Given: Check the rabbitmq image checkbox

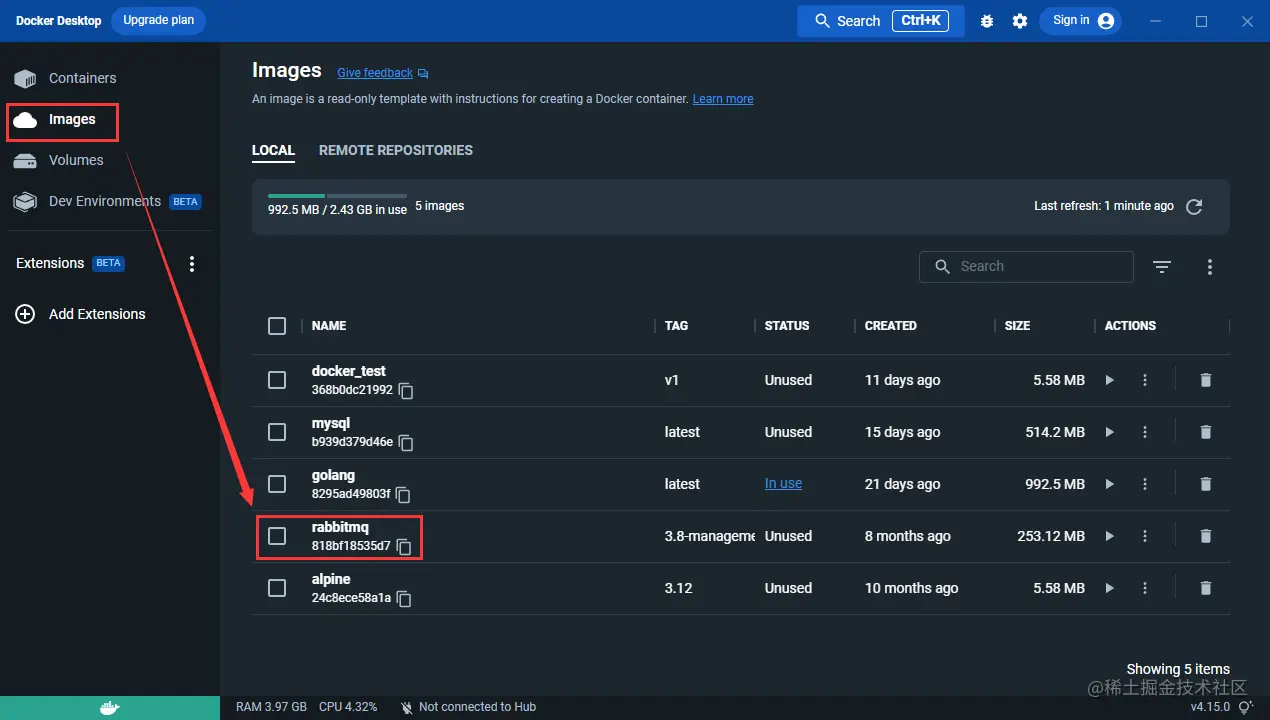Looking at the screenshot, I should tap(277, 536).
